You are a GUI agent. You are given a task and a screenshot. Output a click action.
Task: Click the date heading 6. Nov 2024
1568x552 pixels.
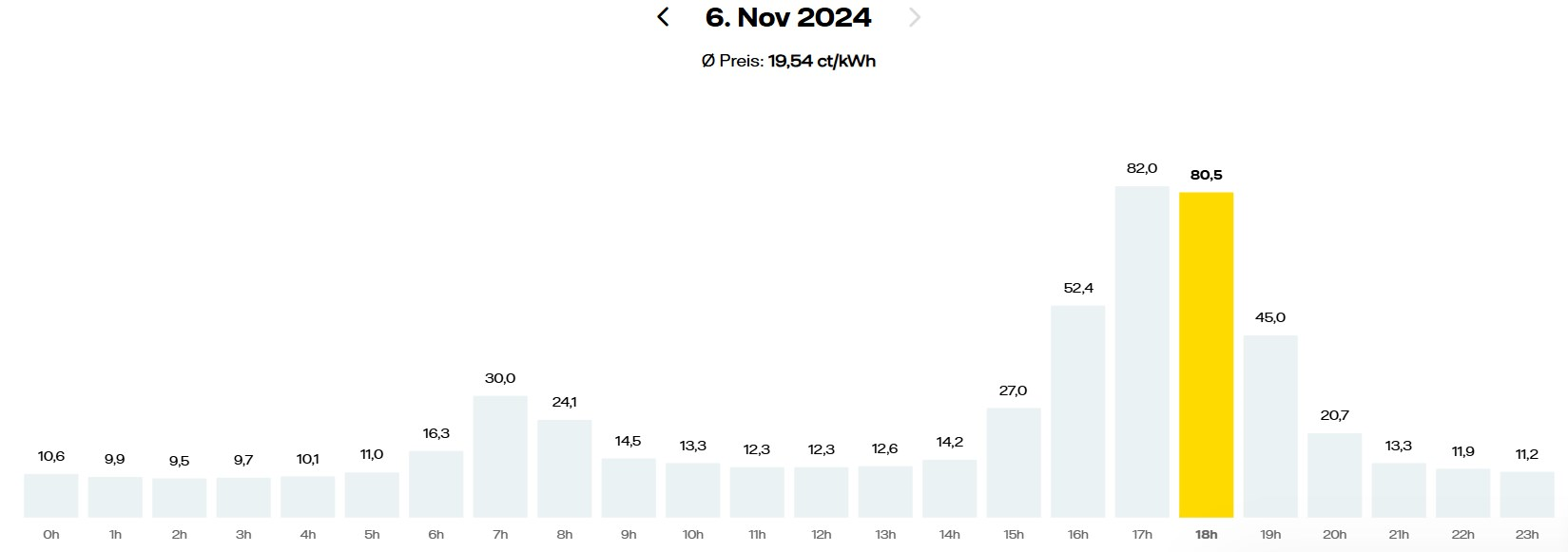tap(788, 17)
